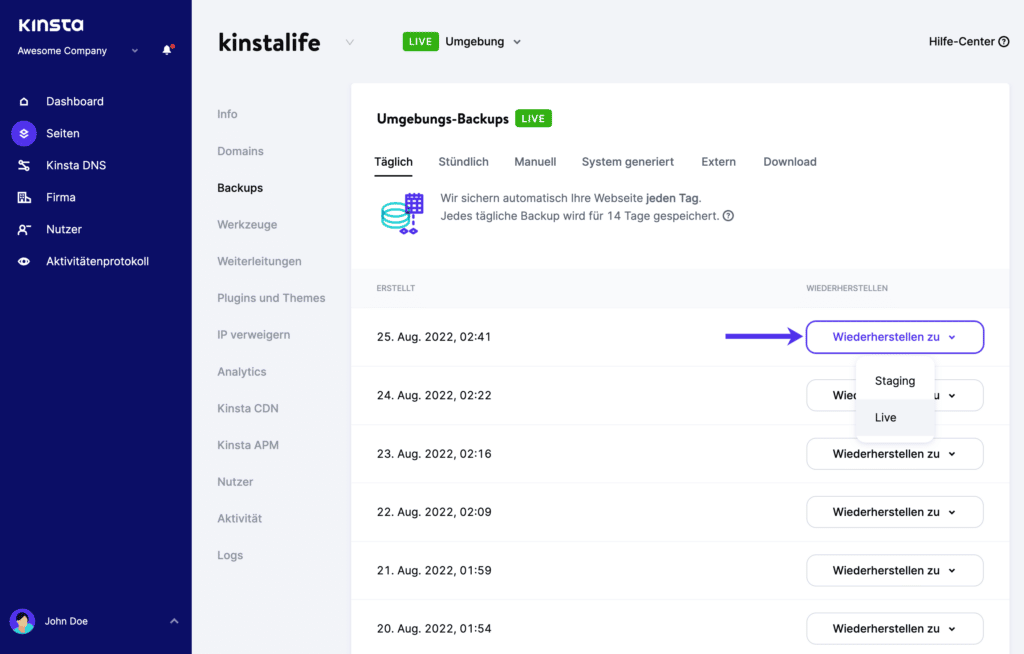Choose Staging in the restore menu
The width and height of the screenshot is (1024, 654).
(894, 381)
